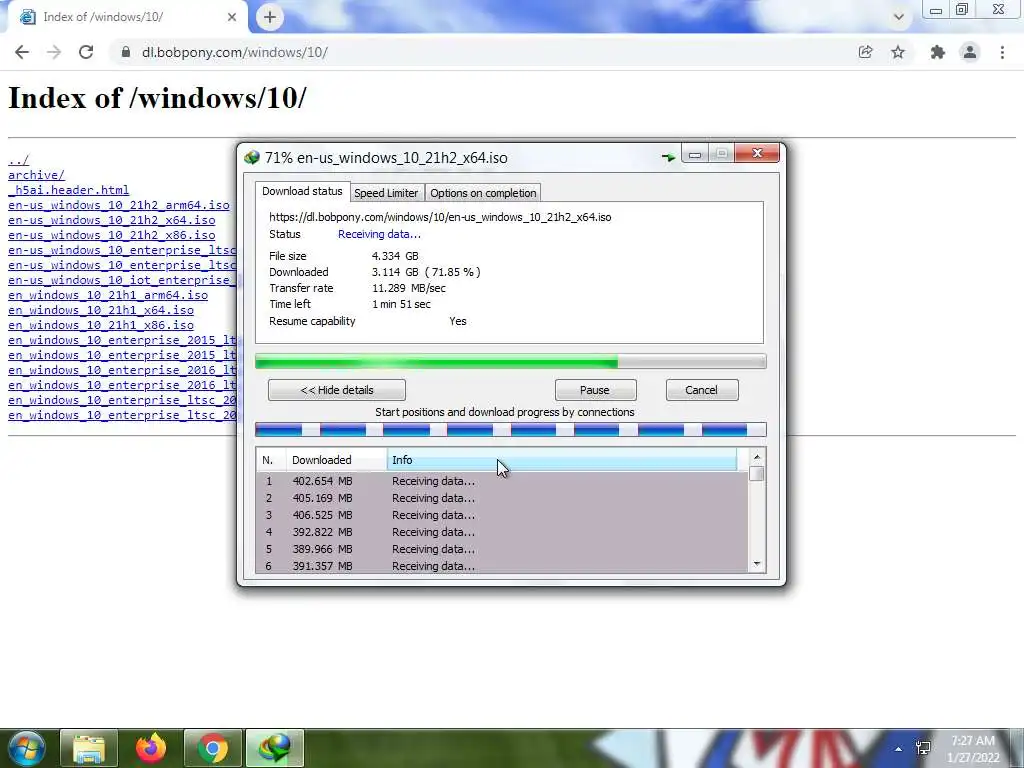Click the 11.289 MB/sec transfer rate value
This screenshot has width=1024, height=768.
409,288
